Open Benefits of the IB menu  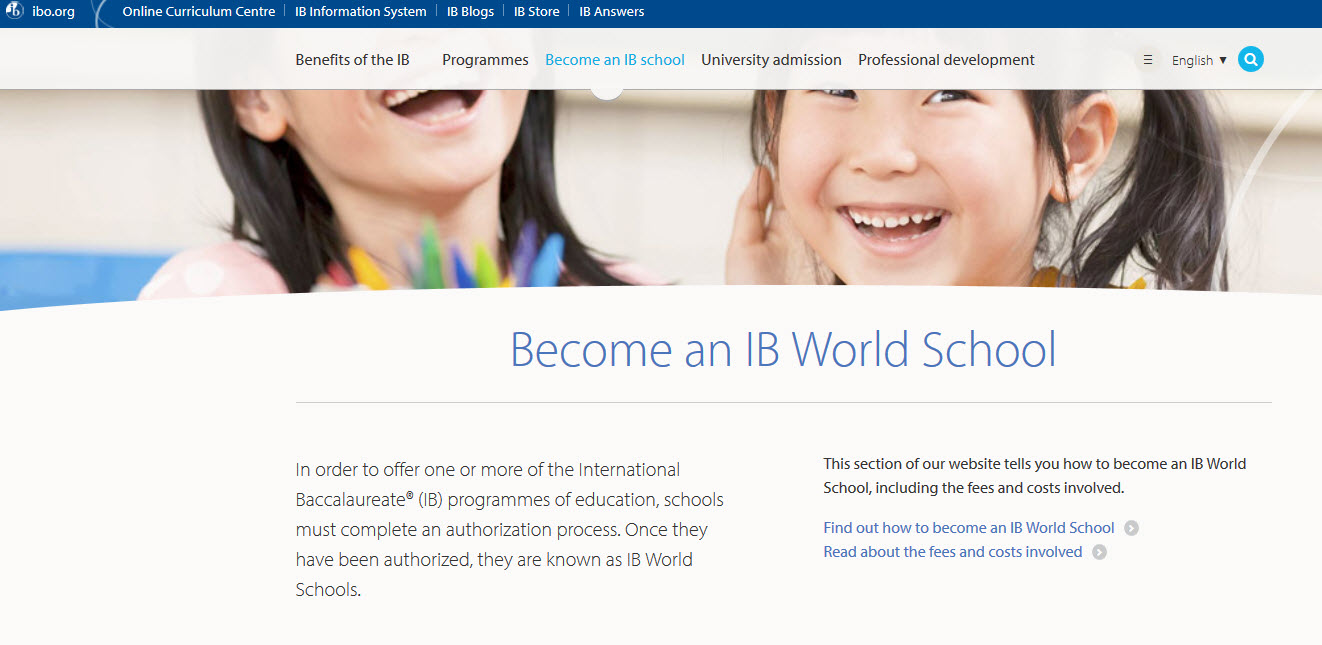click(x=352, y=60)
